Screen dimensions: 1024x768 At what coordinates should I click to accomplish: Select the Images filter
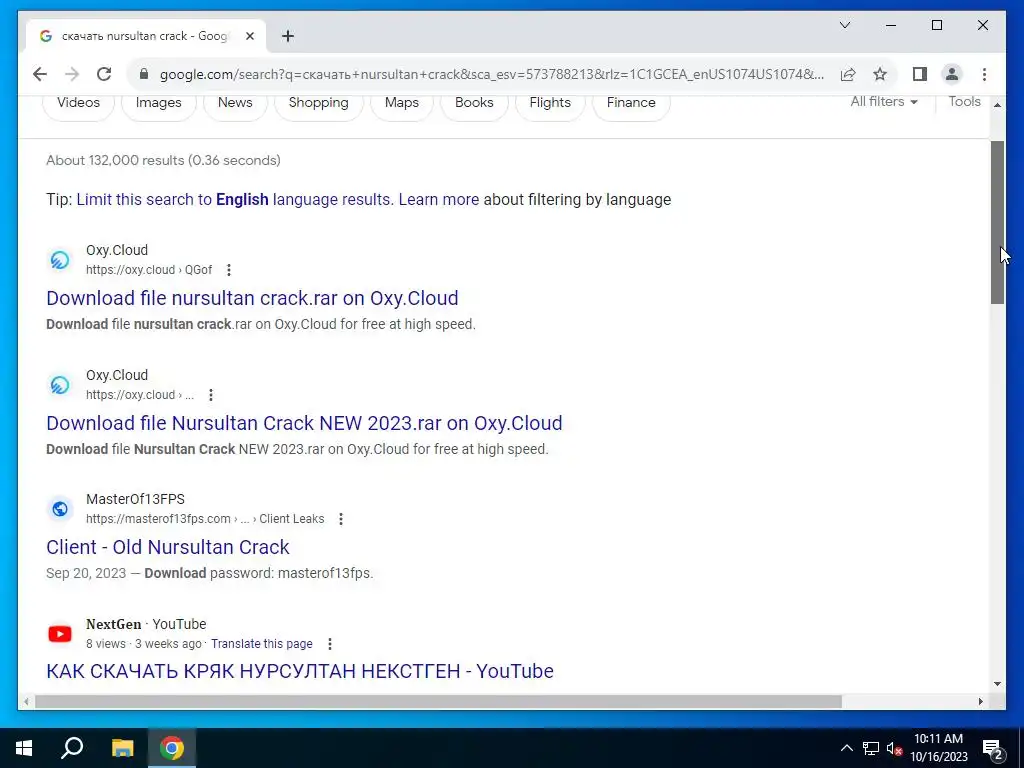[x=159, y=103]
